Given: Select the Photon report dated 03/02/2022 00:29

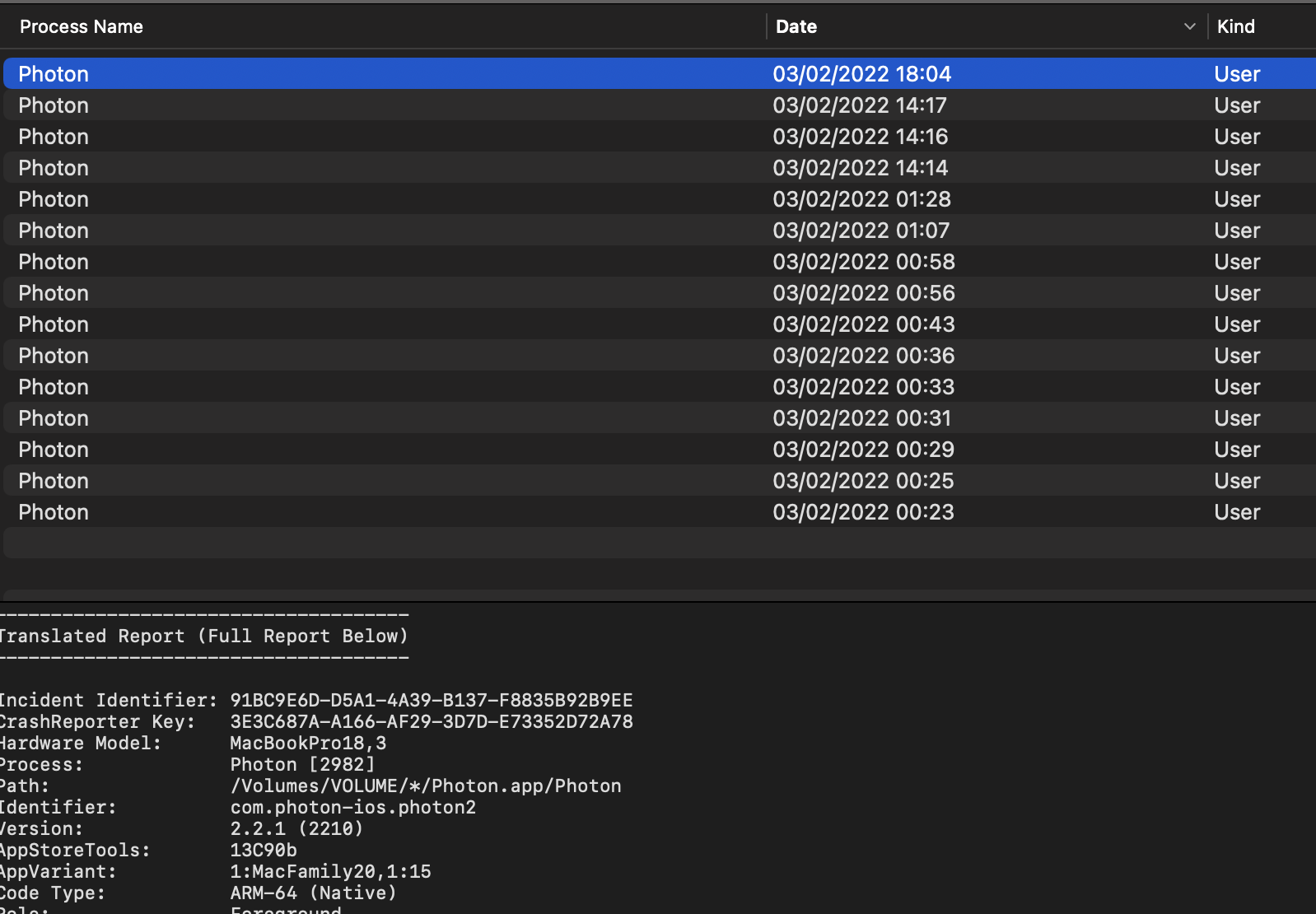Looking at the screenshot, I should (659, 449).
